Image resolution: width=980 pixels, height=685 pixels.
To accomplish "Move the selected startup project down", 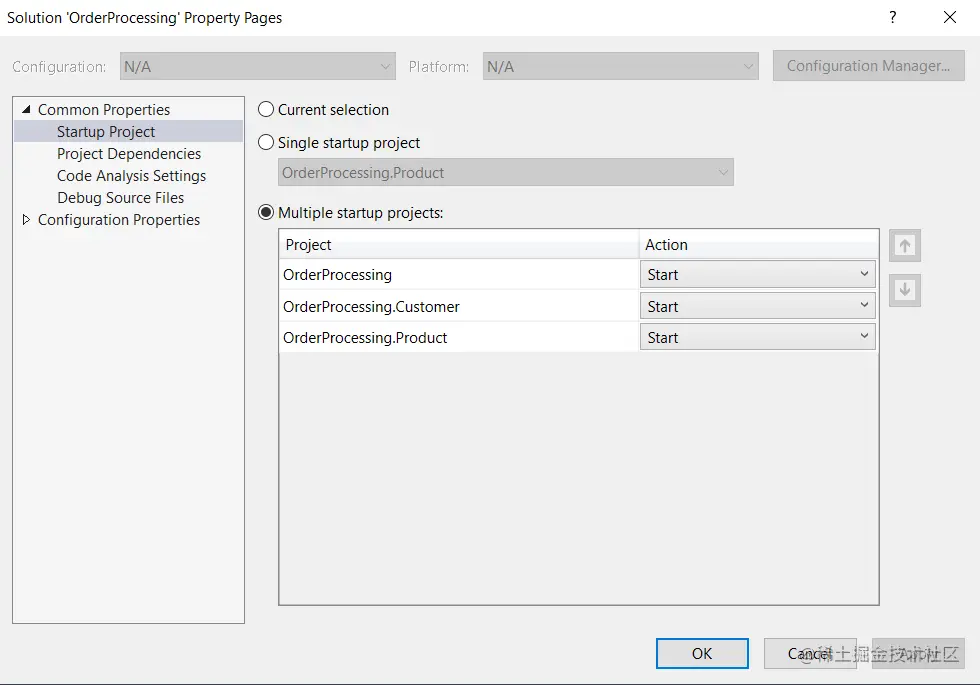I will tap(904, 290).
